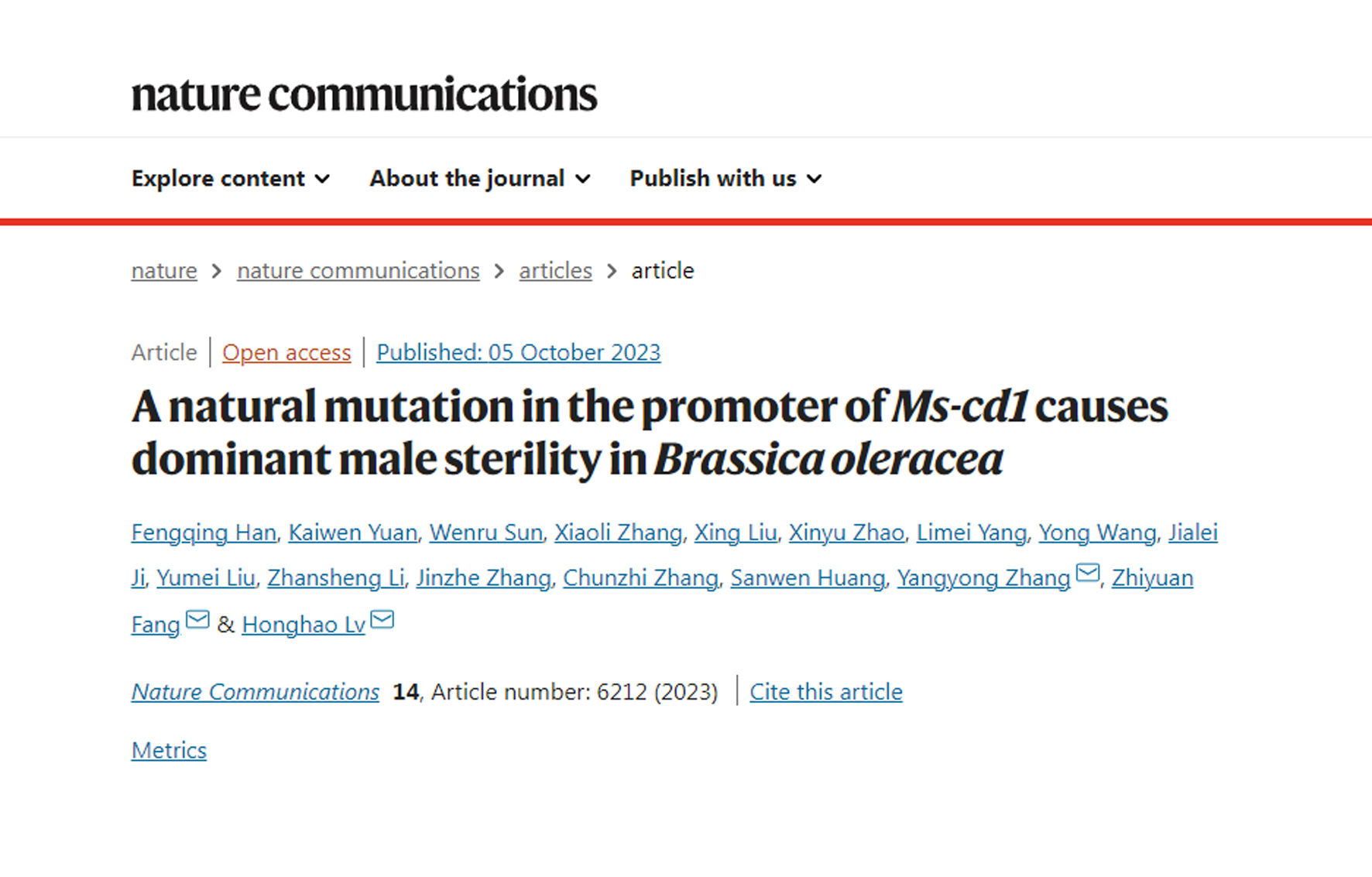
Task: Open the nature breadcrumb link
Action: [x=163, y=271]
